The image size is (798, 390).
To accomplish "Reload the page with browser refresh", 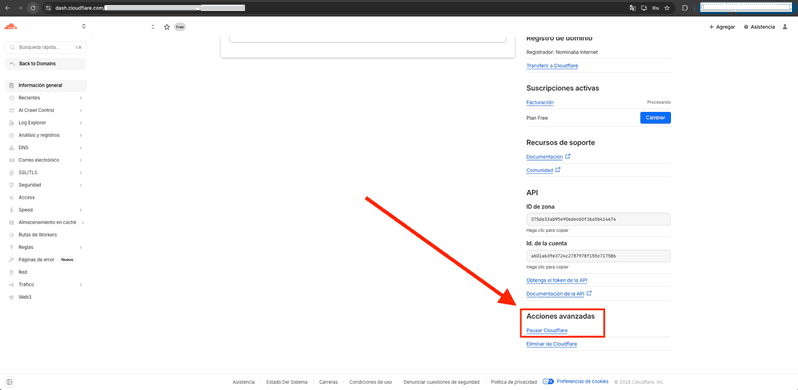I will [33, 8].
